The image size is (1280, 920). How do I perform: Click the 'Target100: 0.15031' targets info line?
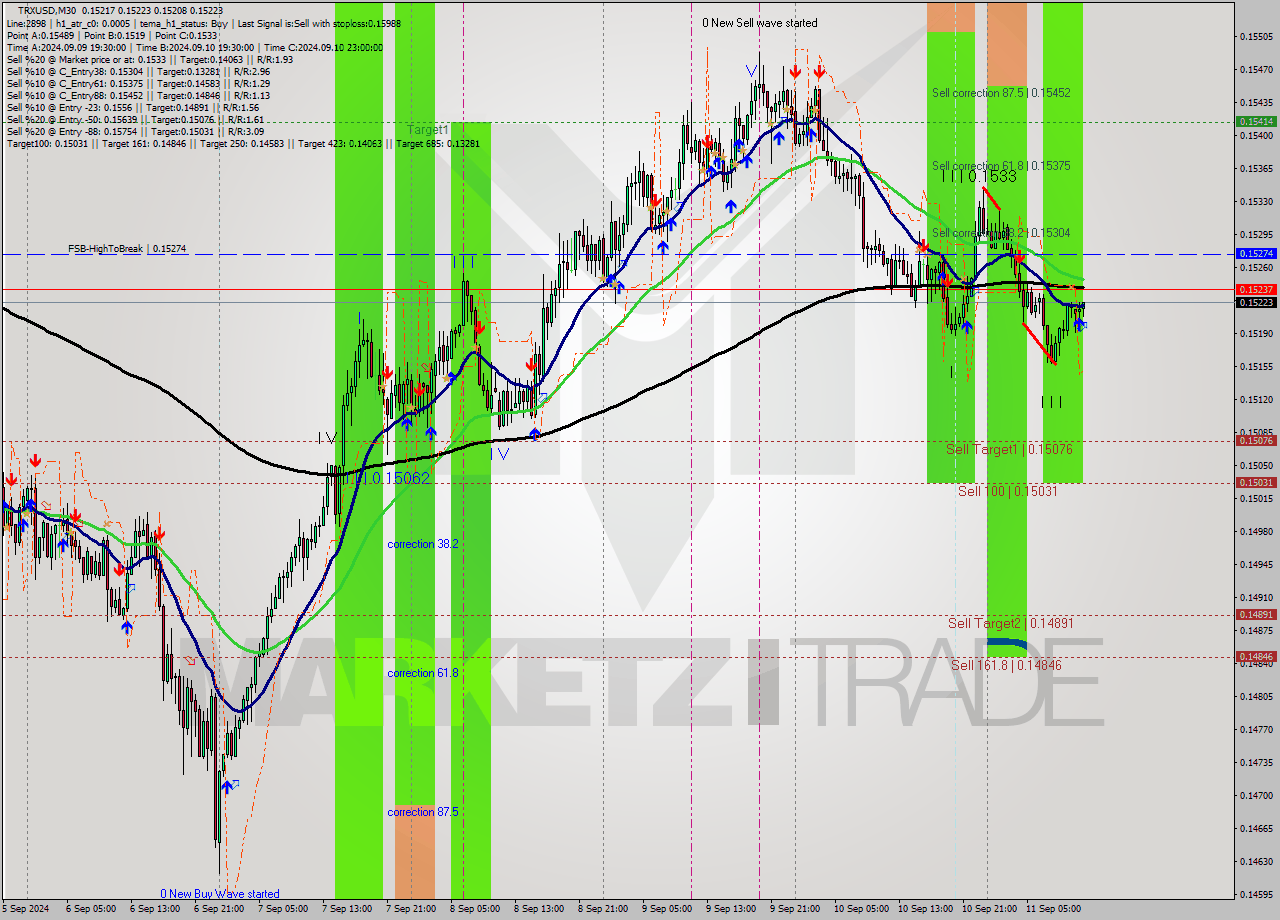(243, 144)
